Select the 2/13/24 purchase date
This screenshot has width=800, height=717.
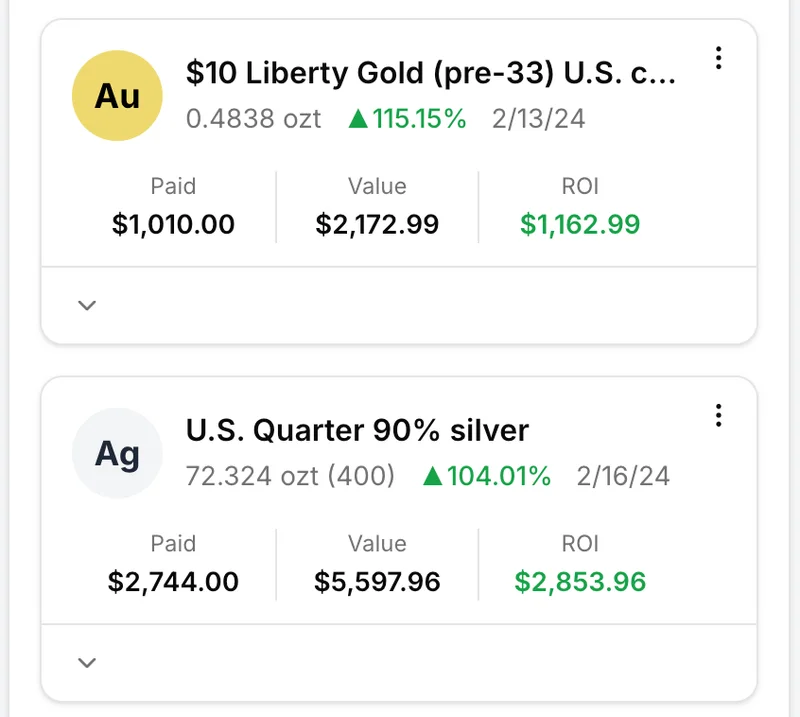click(538, 120)
